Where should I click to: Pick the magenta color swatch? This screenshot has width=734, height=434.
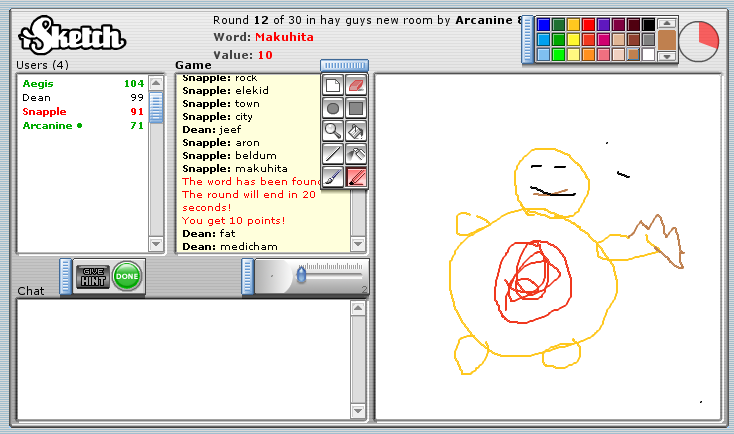603,40
